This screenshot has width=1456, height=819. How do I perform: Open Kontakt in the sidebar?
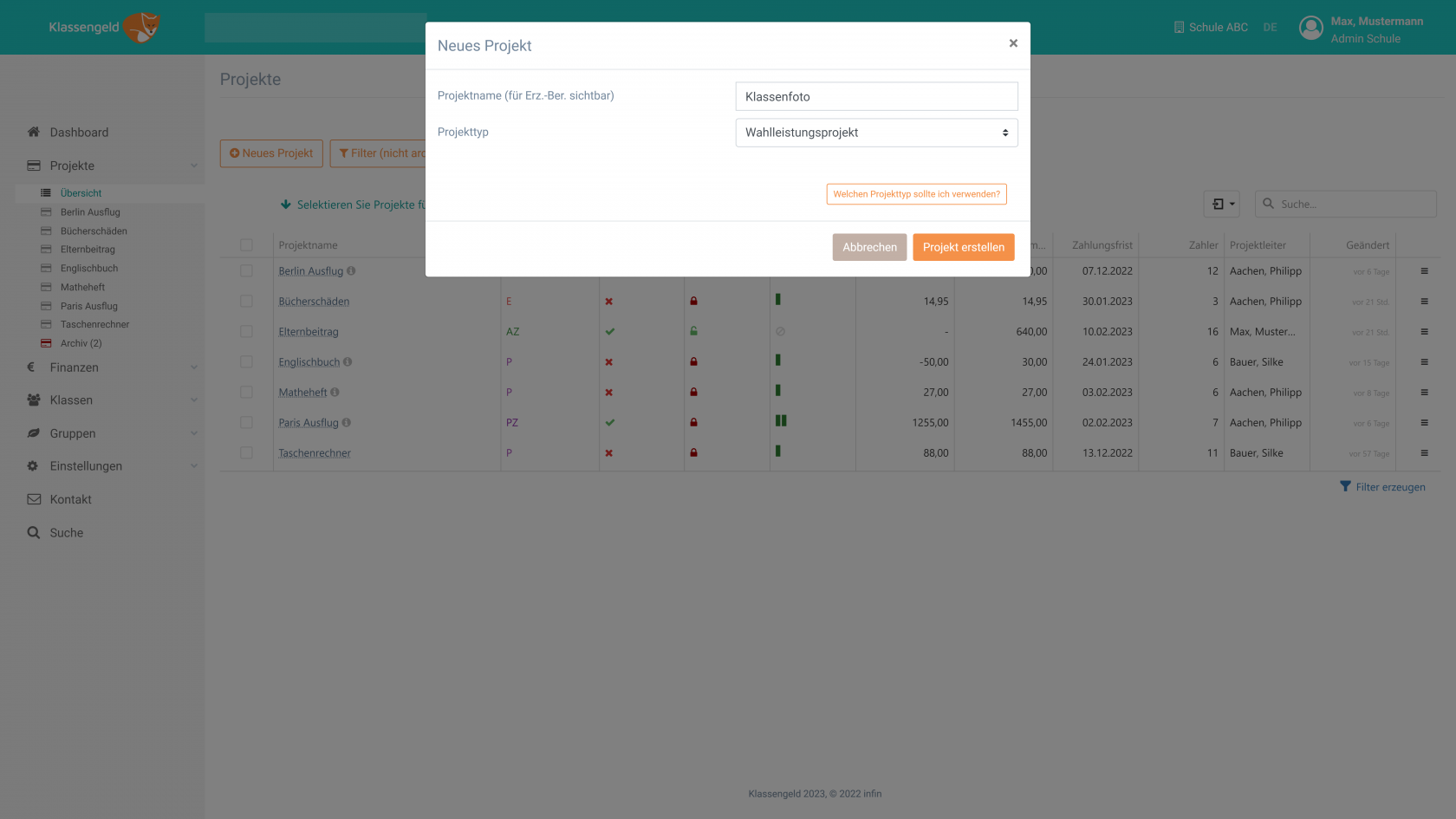click(70, 499)
